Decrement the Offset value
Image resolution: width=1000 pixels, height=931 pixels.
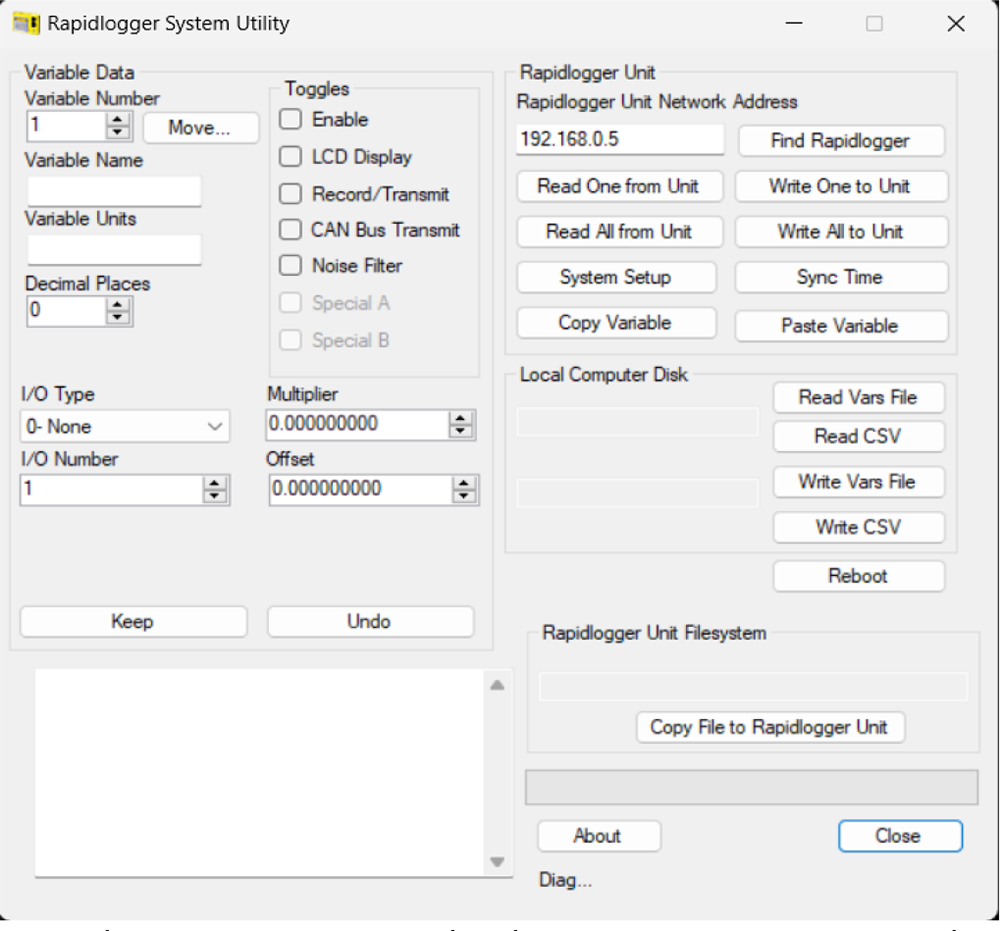[x=464, y=496]
